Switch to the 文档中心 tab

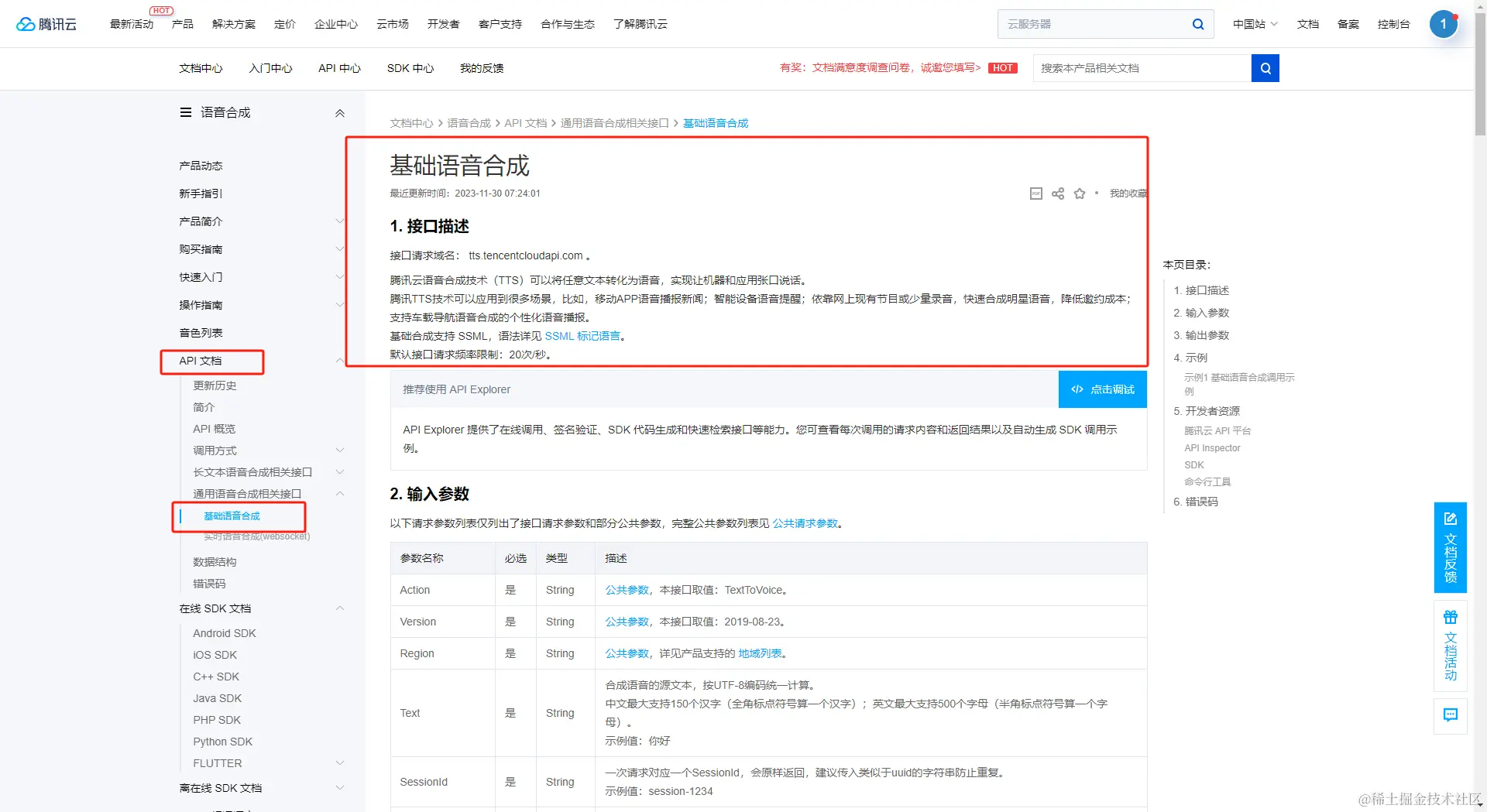(201, 68)
